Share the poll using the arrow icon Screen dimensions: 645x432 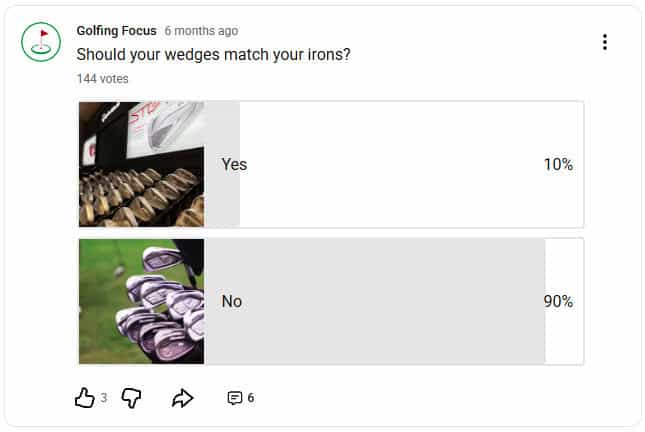[182, 398]
